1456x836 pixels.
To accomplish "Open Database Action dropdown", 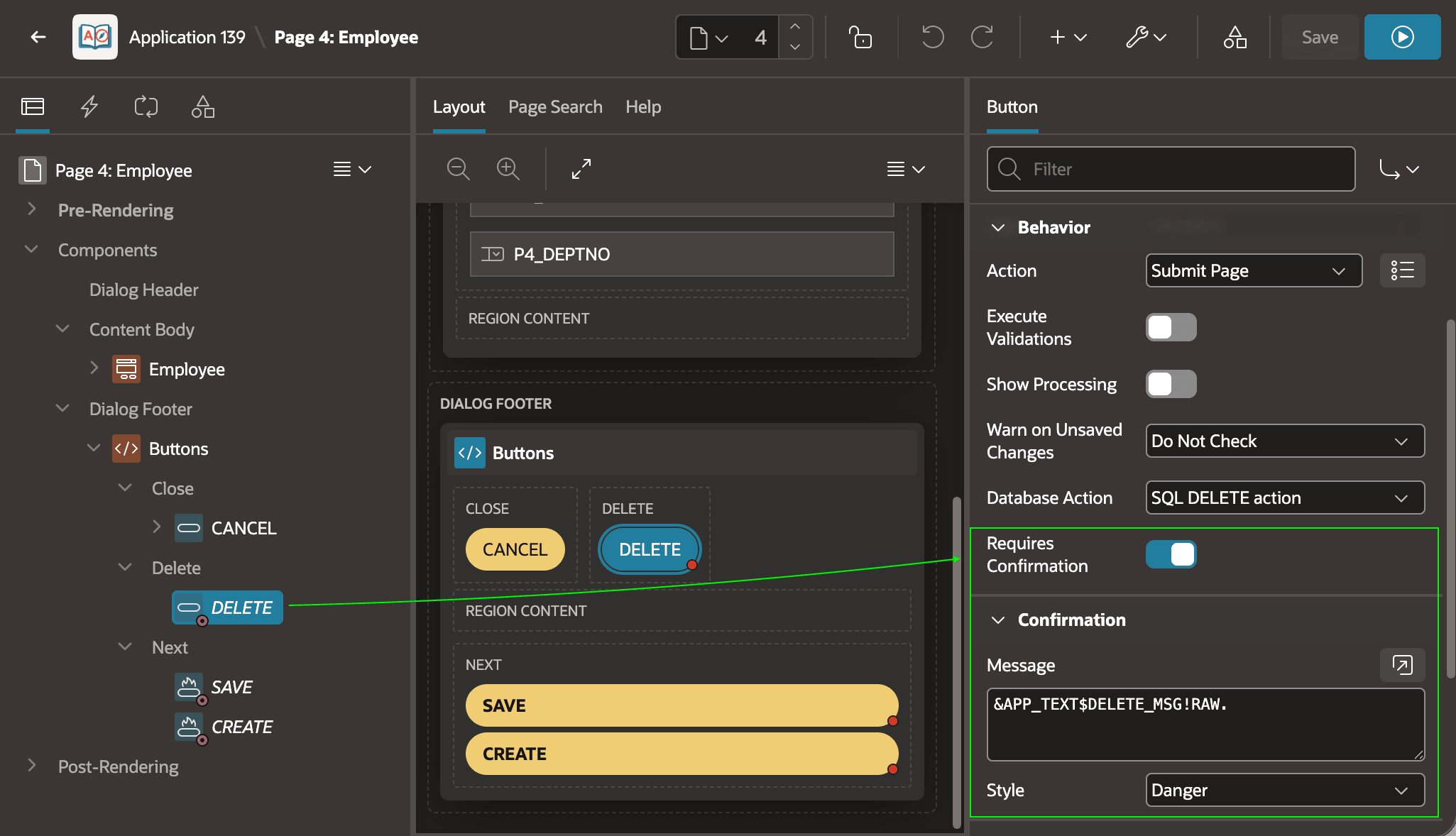I will pyautogui.click(x=1285, y=497).
